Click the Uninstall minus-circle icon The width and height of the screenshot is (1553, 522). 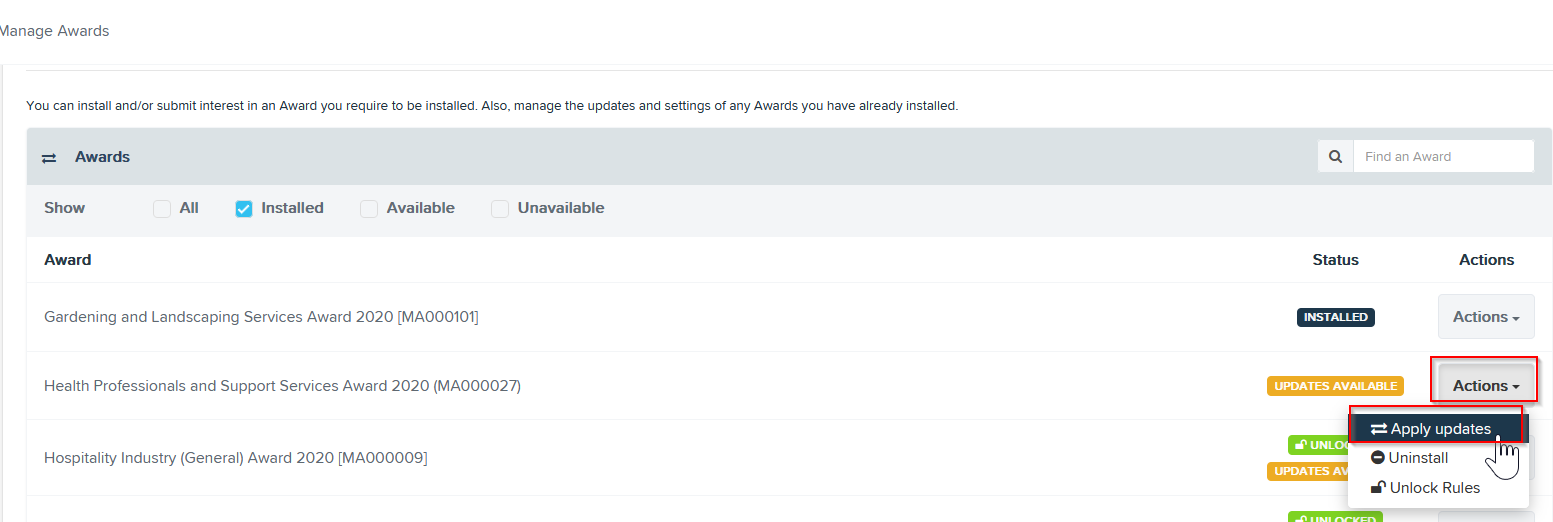(x=1378, y=458)
